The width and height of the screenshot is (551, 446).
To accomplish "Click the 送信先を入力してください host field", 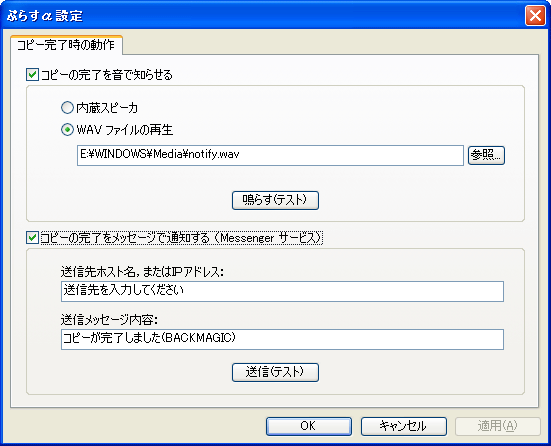I will [x=282, y=291].
